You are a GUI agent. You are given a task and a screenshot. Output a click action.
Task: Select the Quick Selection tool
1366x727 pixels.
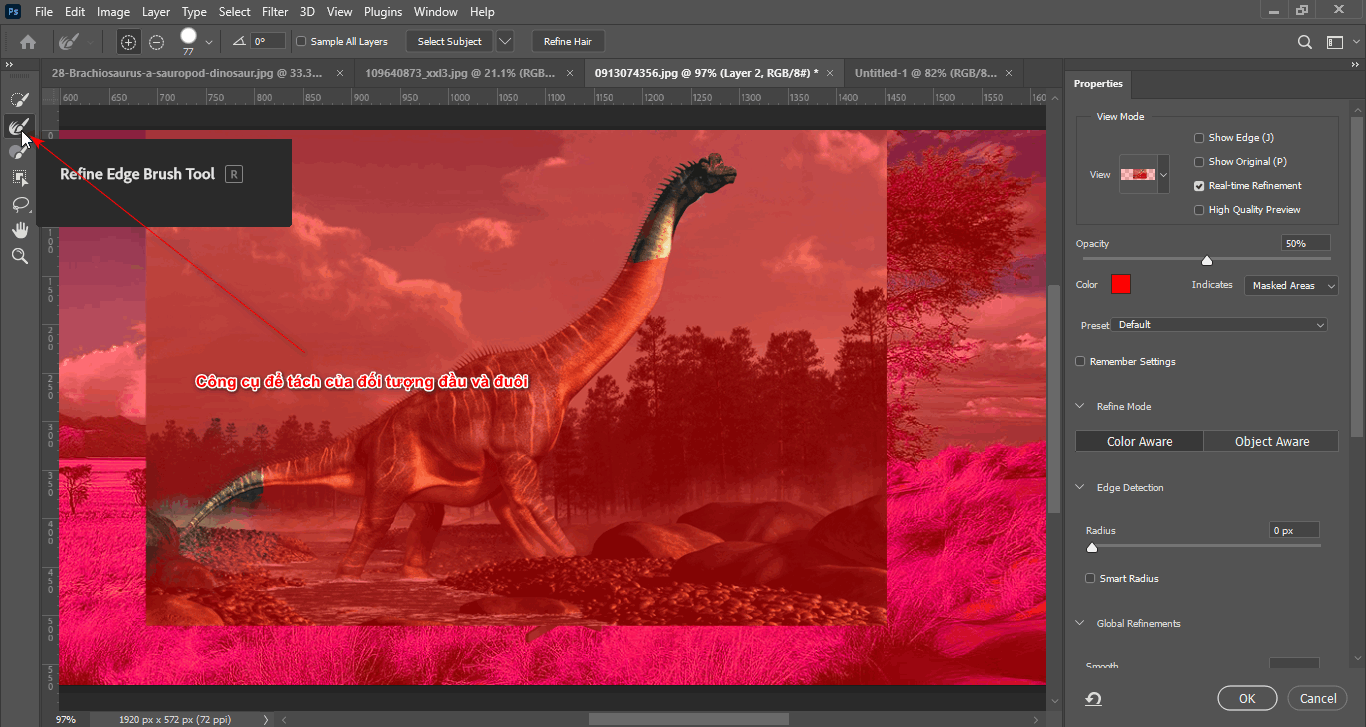coord(19,99)
